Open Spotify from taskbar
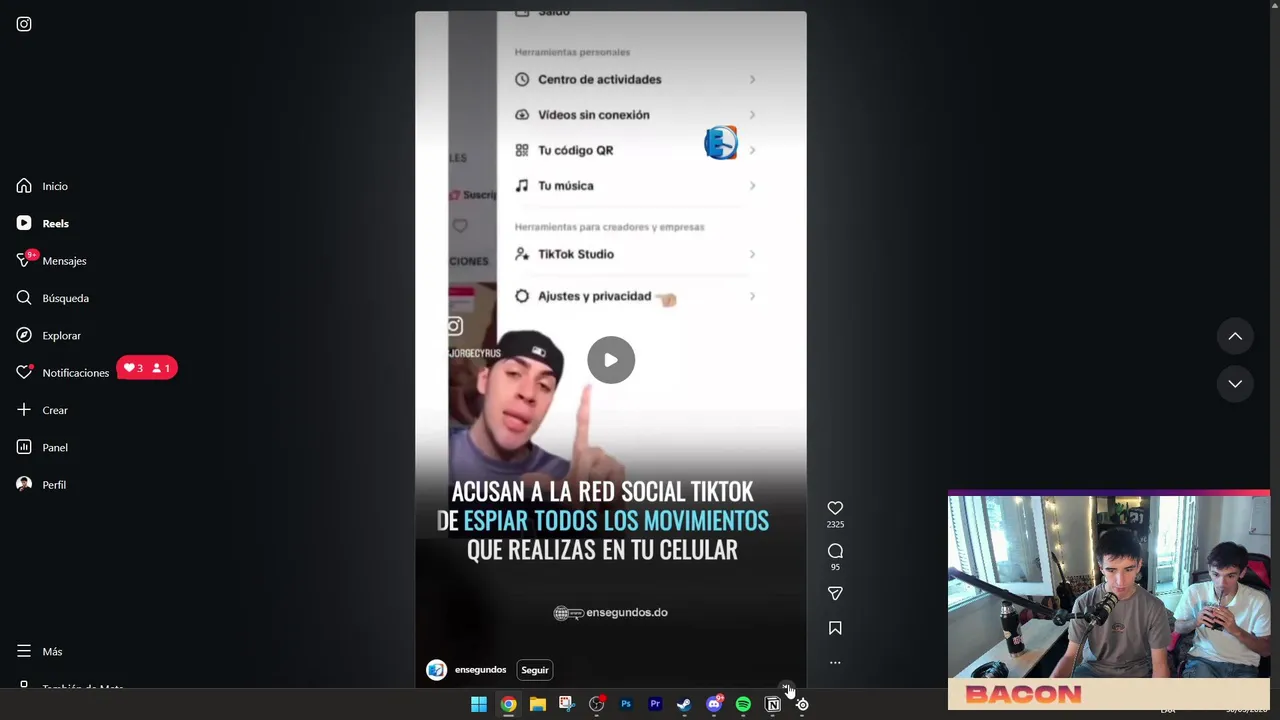The width and height of the screenshot is (1280, 720). [x=743, y=704]
